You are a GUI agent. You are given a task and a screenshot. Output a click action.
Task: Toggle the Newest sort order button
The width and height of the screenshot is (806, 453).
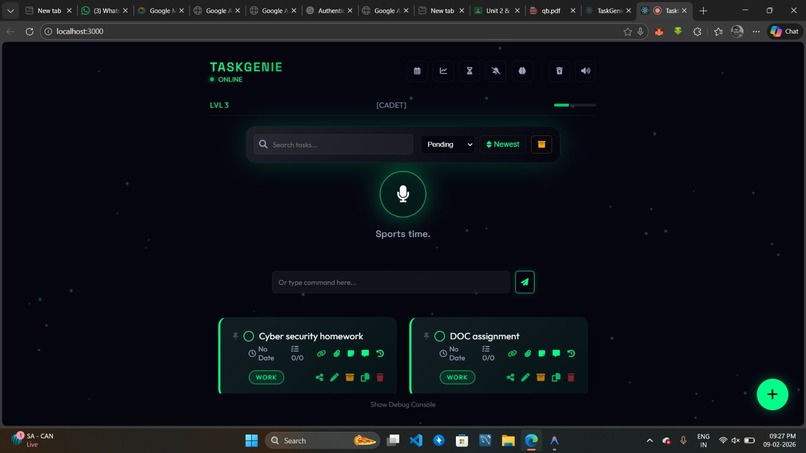(x=503, y=144)
